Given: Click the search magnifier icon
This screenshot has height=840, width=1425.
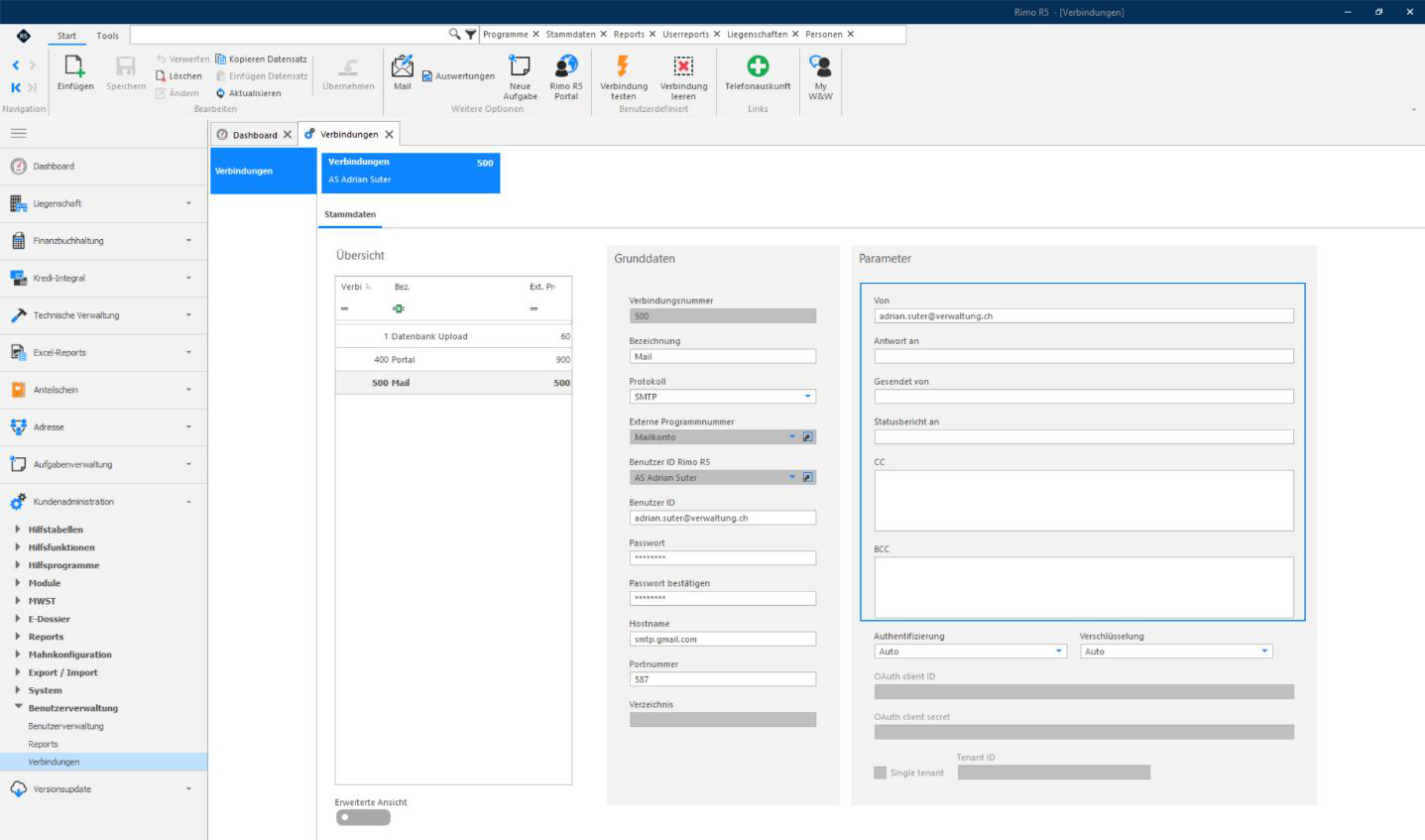Looking at the screenshot, I should tap(455, 34).
